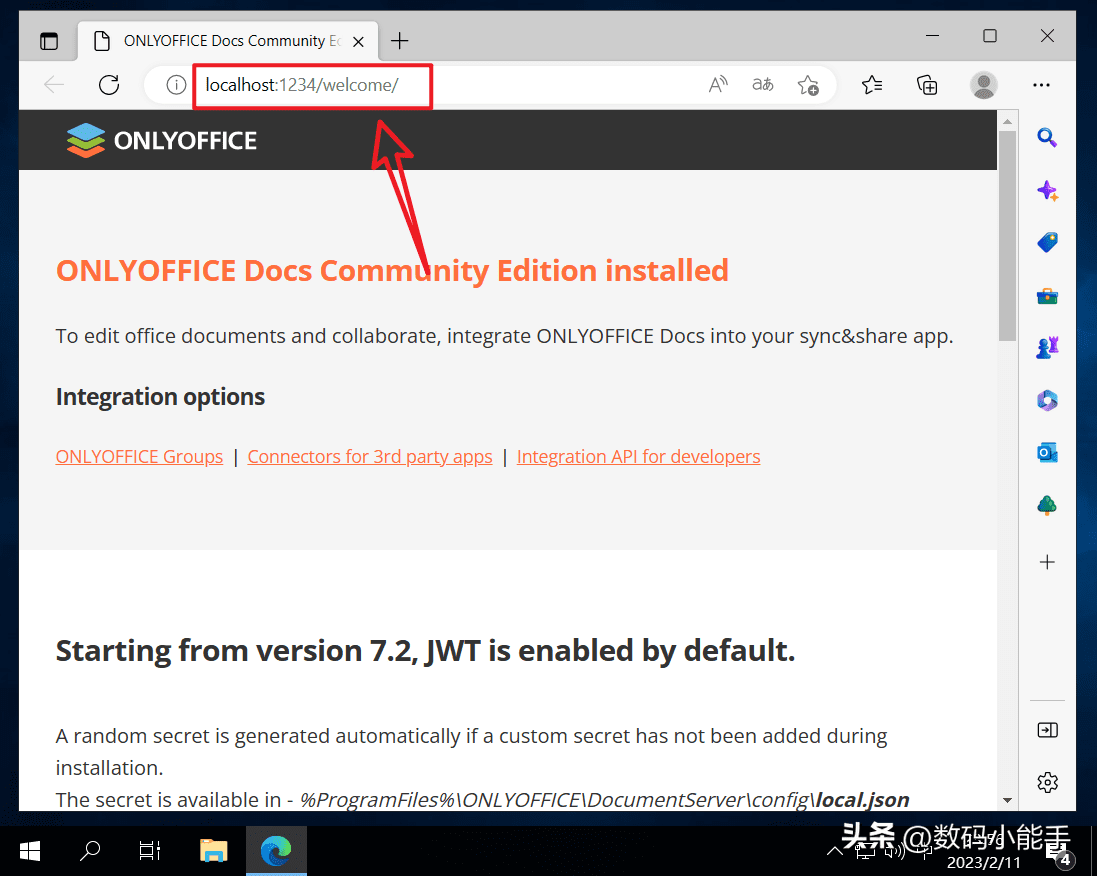Open a new browser tab
Screen dimensions: 1097x876
(400, 41)
